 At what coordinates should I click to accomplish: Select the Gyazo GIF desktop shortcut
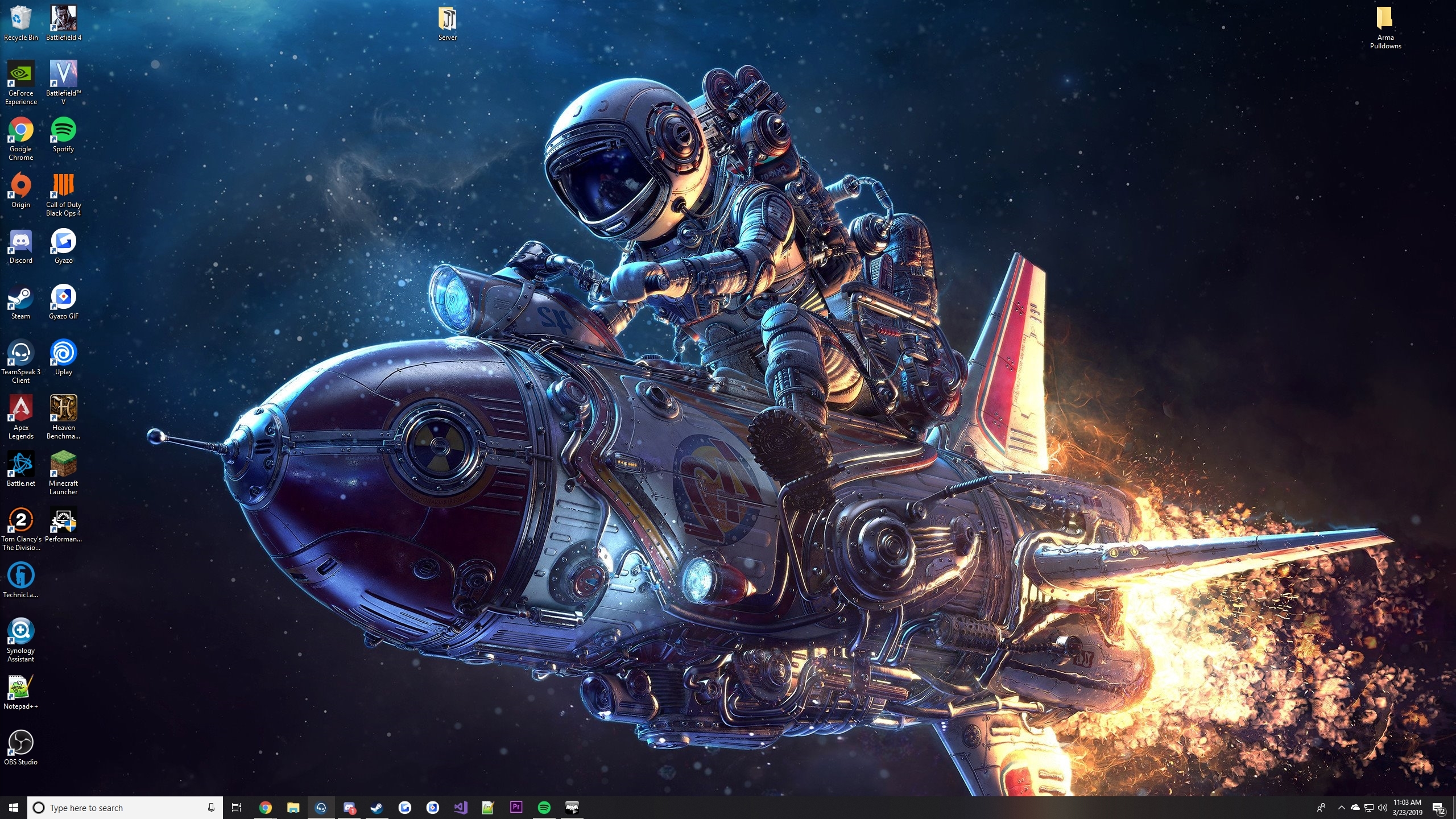coord(63,302)
